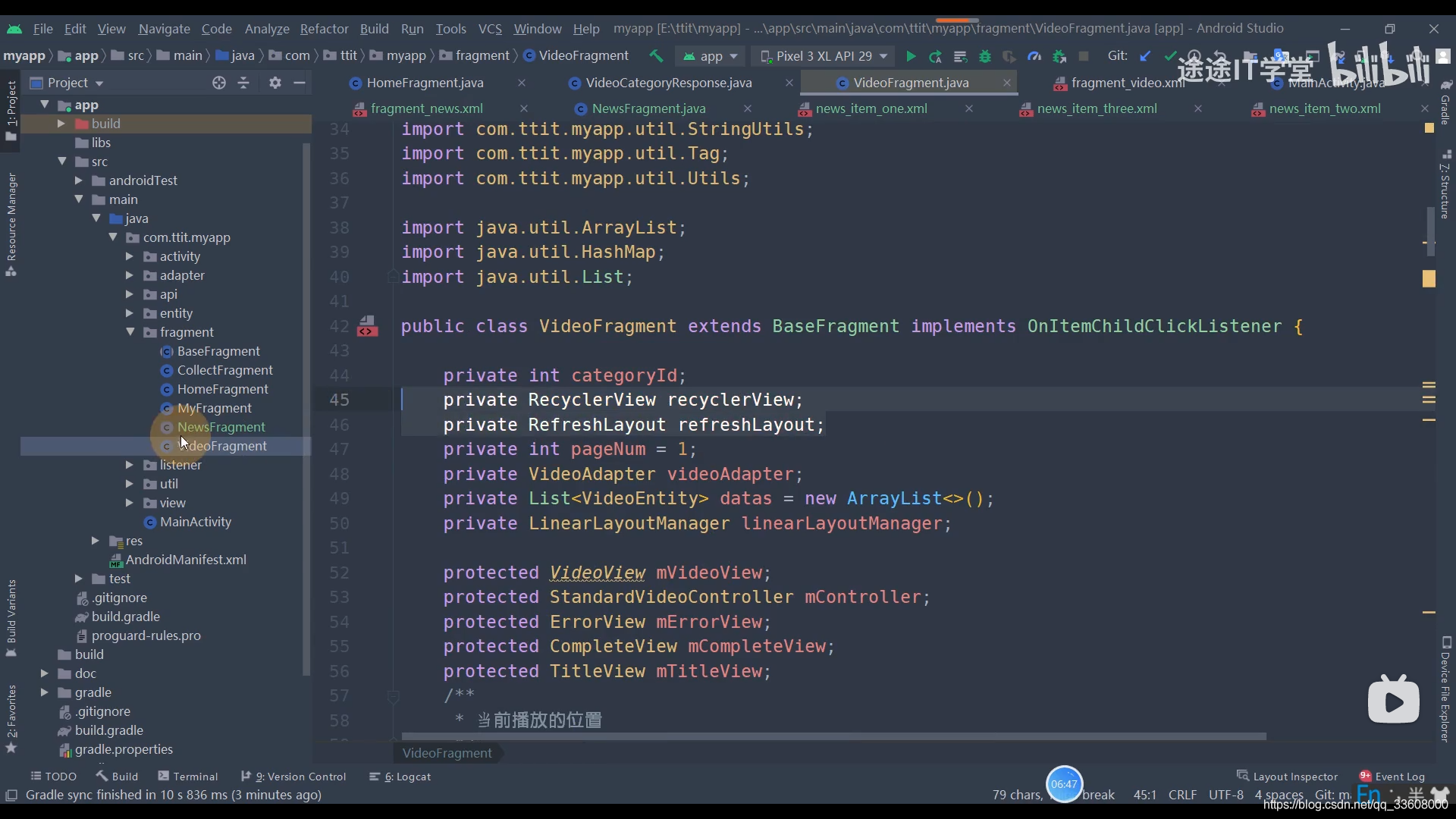
Task: Select VideoFragment.java in editor tabs
Action: click(911, 82)
